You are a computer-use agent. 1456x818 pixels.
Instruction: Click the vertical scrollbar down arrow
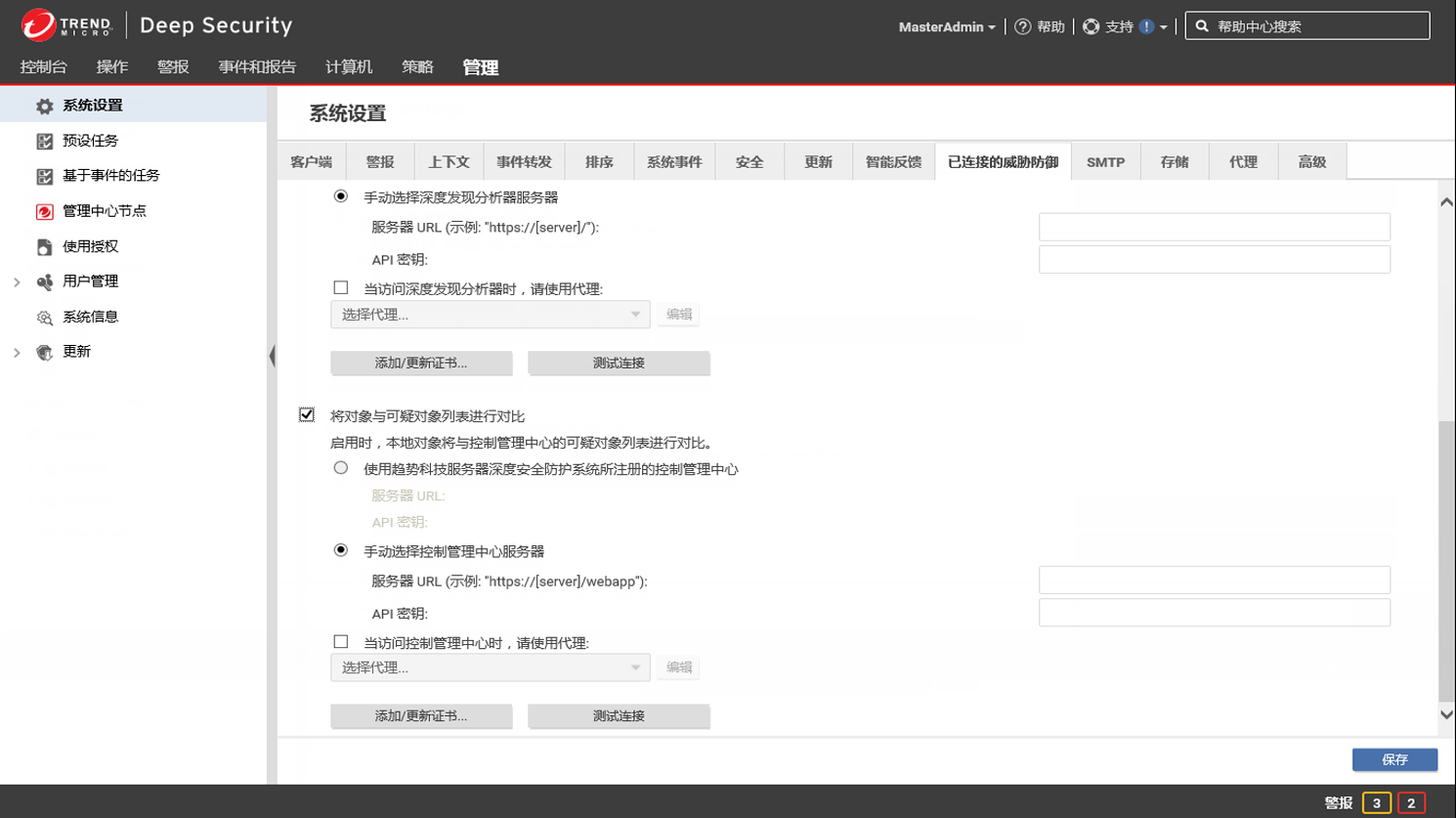point(1446,714)
